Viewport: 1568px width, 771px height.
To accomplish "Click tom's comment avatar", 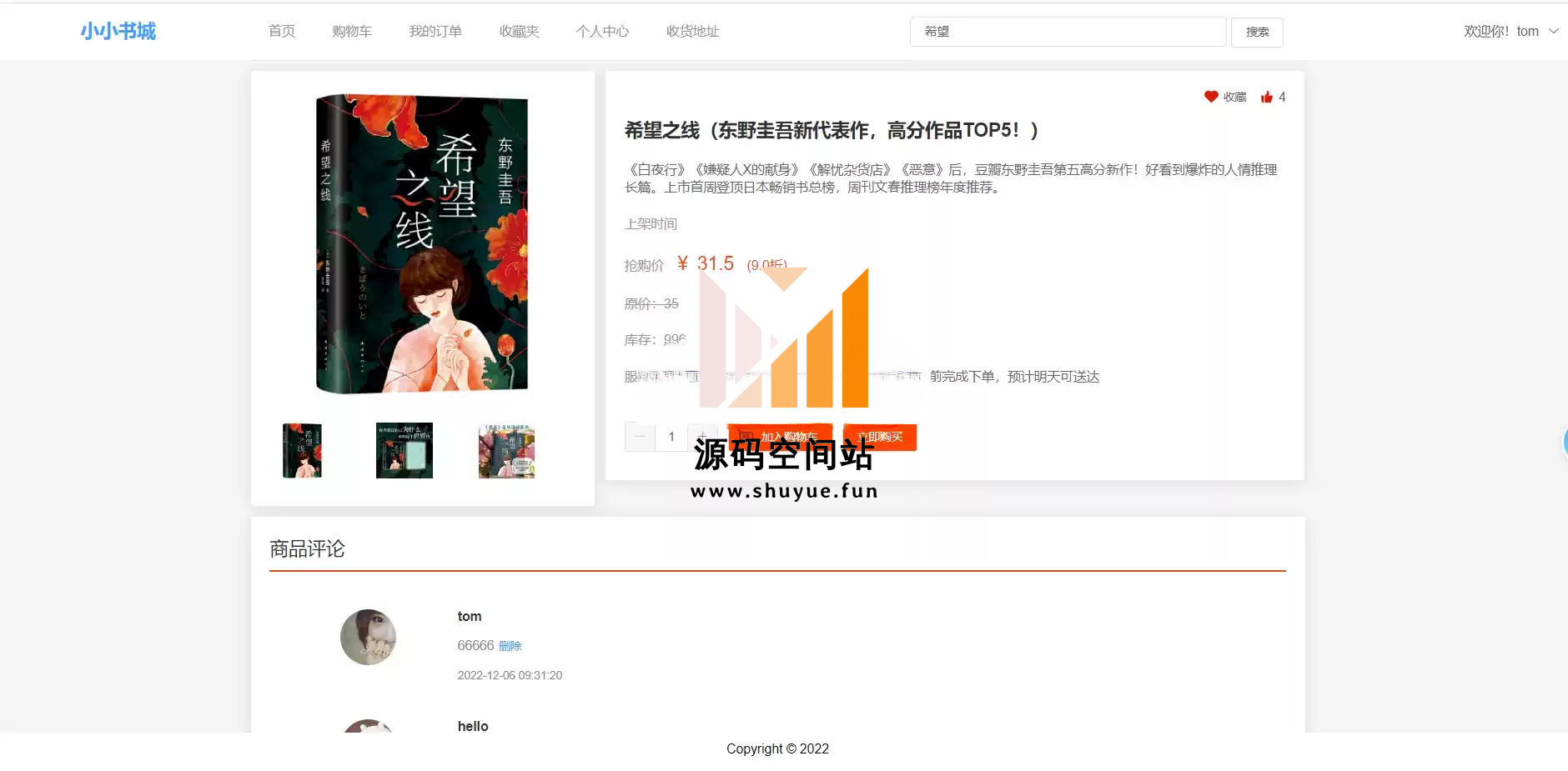I will 368,637.
